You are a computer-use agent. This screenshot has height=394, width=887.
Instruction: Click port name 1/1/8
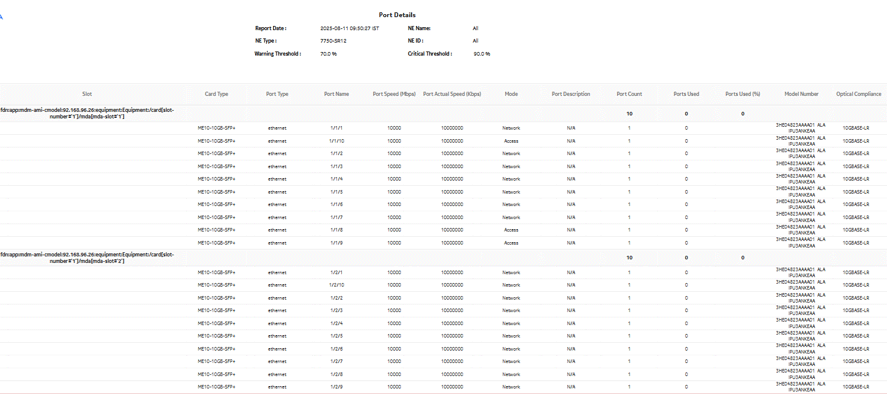[x=337, y=230]
